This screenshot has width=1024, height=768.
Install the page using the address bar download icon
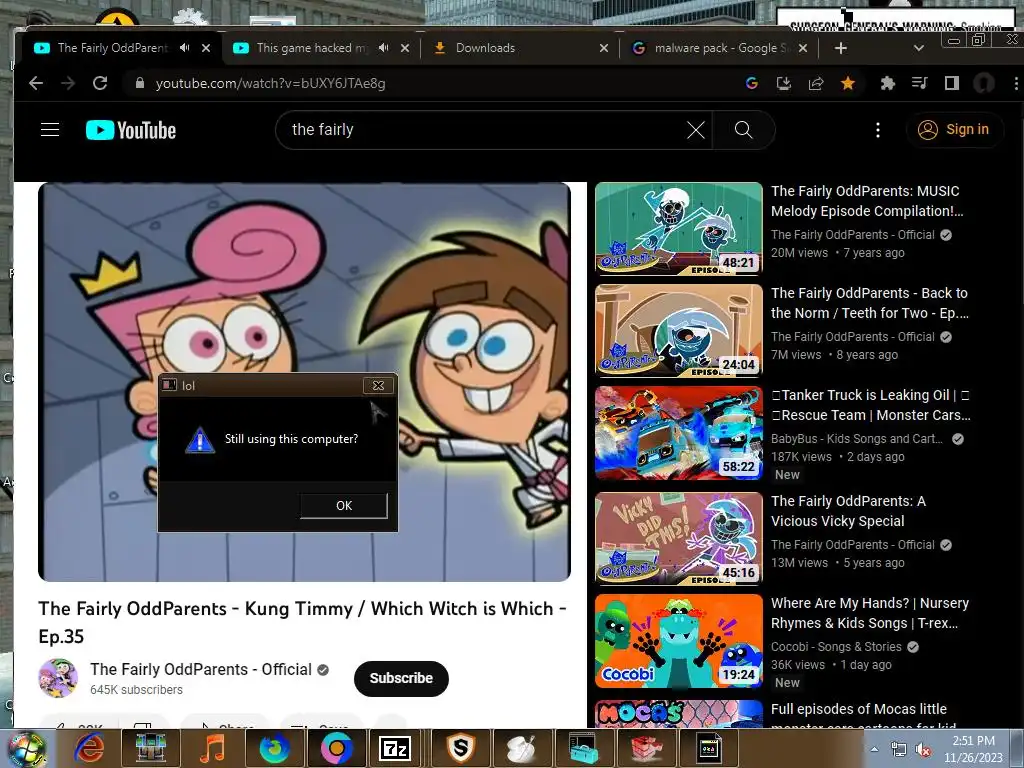[784, 83]
